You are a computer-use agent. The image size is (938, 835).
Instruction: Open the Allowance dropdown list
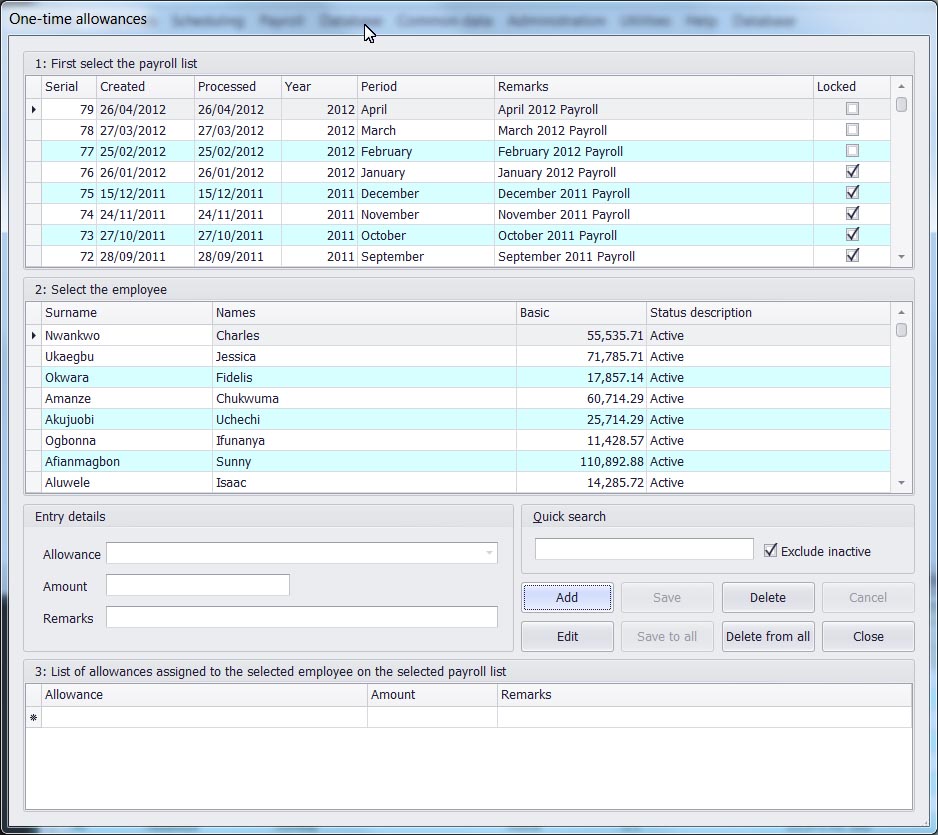(489, 554)
